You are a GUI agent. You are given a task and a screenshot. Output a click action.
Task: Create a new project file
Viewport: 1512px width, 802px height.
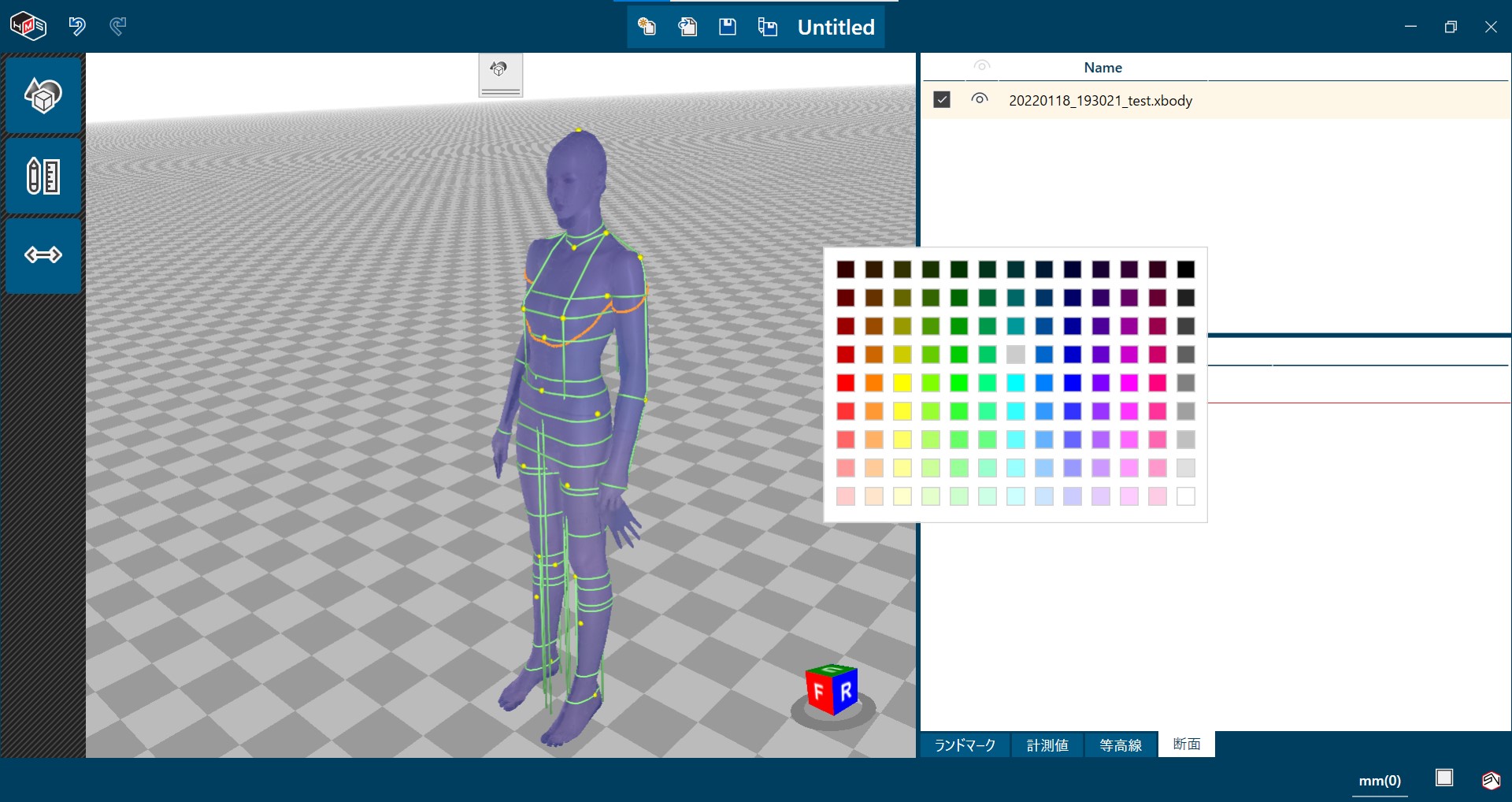[647, 27]
